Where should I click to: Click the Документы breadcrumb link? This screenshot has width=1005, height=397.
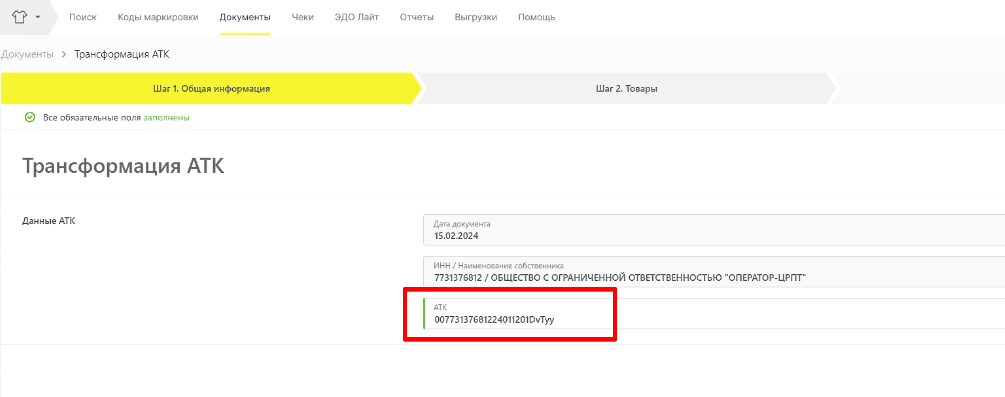click(x=27, y=55)
